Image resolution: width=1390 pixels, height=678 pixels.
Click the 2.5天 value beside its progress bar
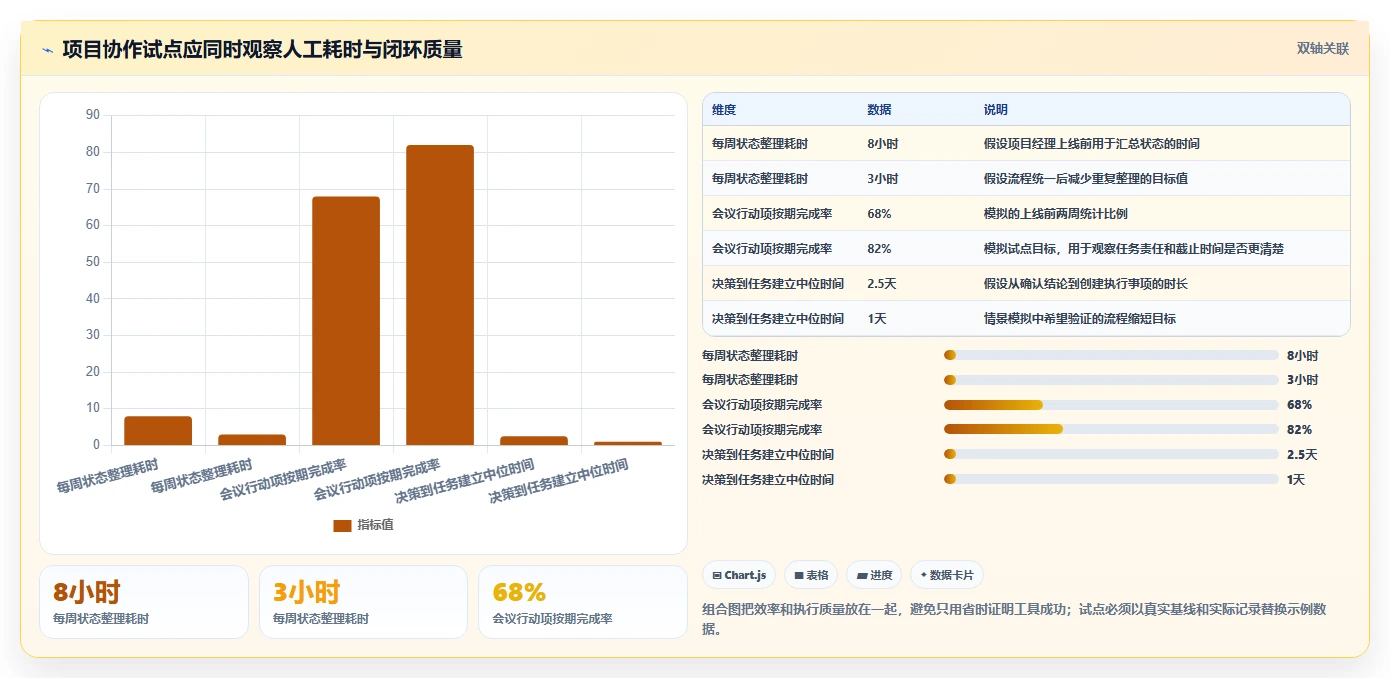tap(1302, 454)
